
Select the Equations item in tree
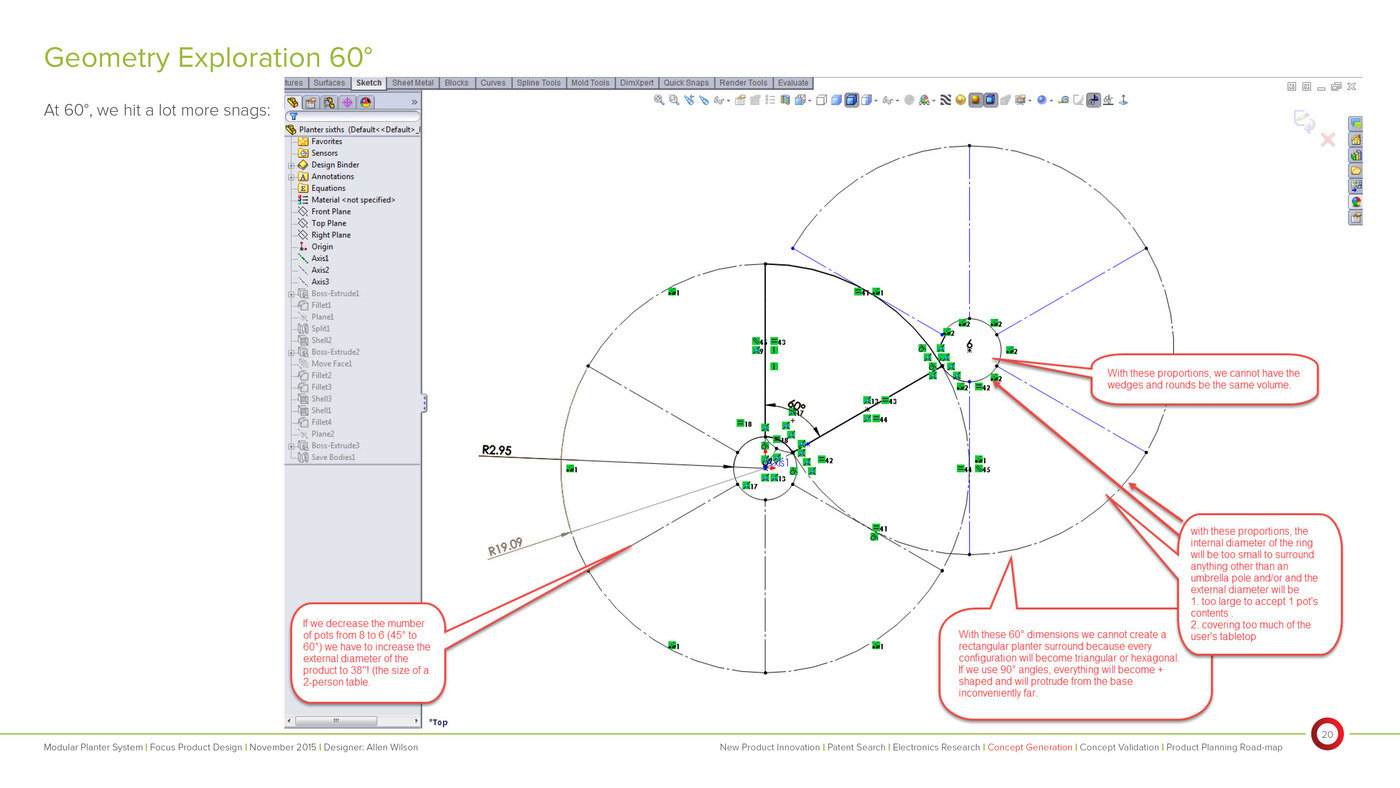tap(327, 188)
